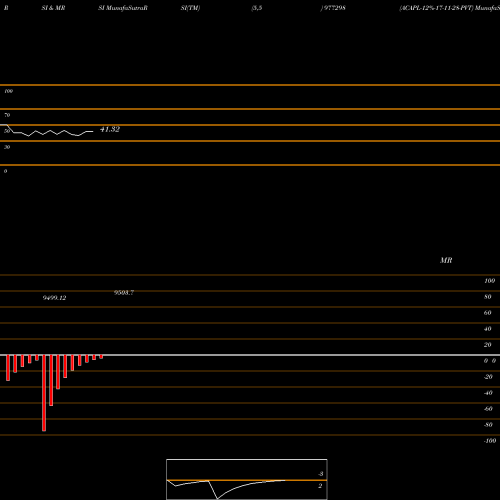Click the 977298 code in header
Screen dimensions: 500x500
(x=335, y=8)
